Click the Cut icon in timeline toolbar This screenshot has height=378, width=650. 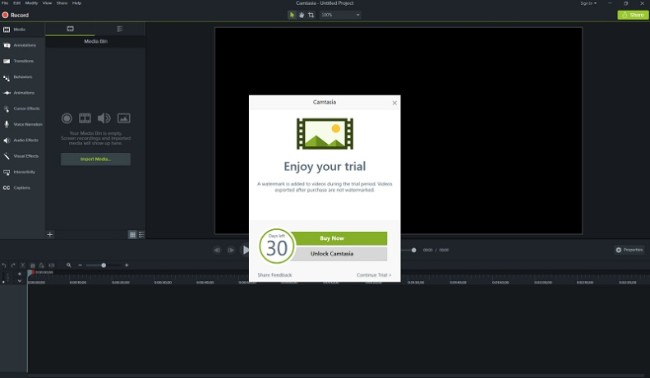(23, 265)
